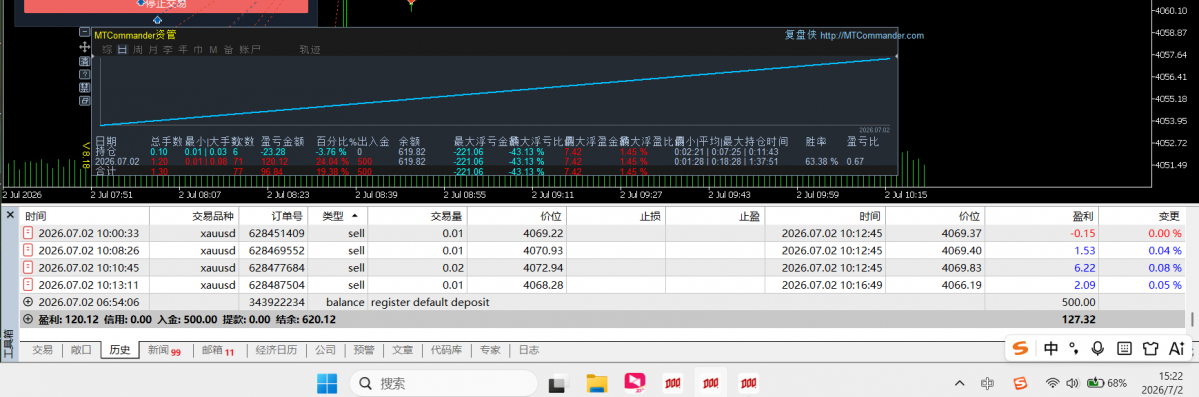Click the question mark help icon
Image resolution: width=1199 pixels, height=397 pixels.
point(85,73)
